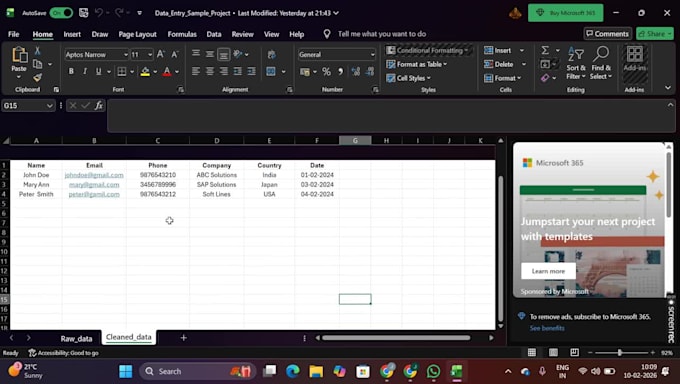This screenshot has width=680, height=384.
Task: Switch to the Data tab
Action: 214,34
